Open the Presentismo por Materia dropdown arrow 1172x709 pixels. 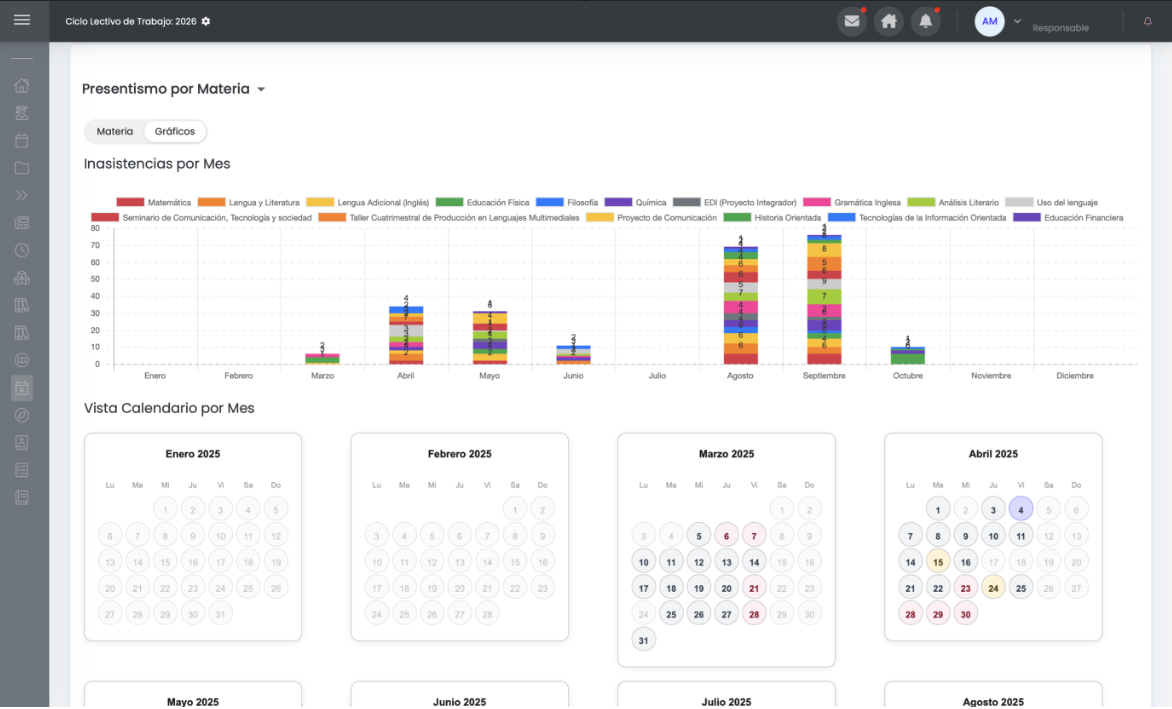point(261,90)
